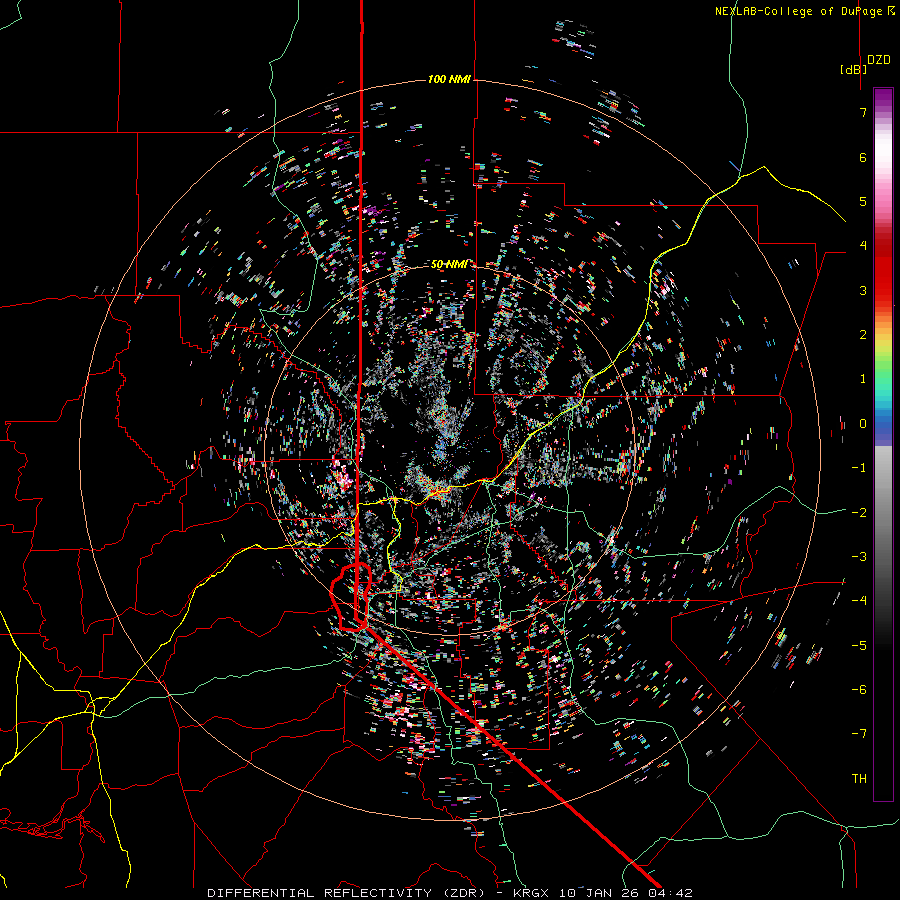Click the -5 value on the dB scale
900x900 pixels.
[x=859, y=646]
